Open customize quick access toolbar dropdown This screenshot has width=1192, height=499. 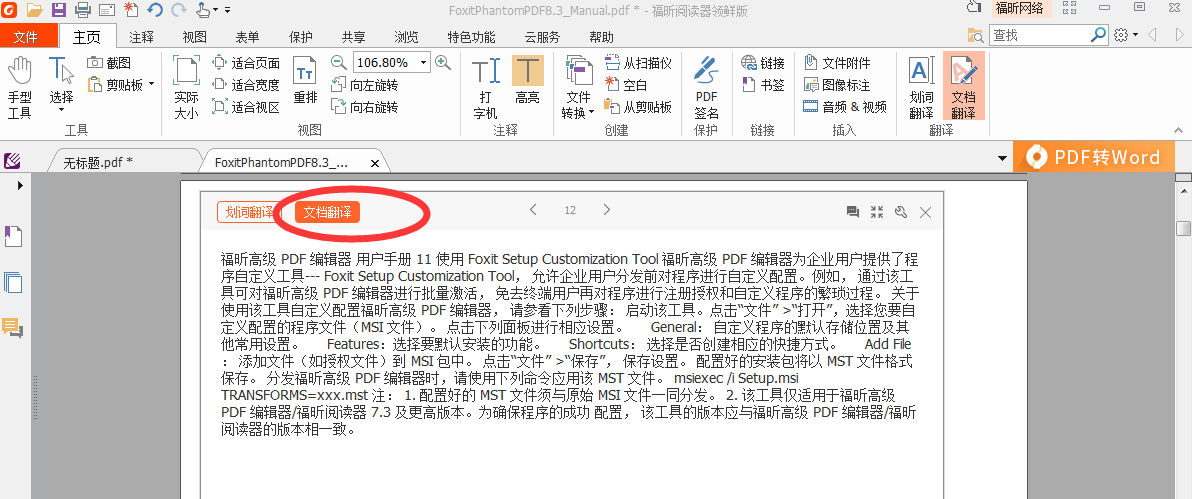click(x=228, y=11)
